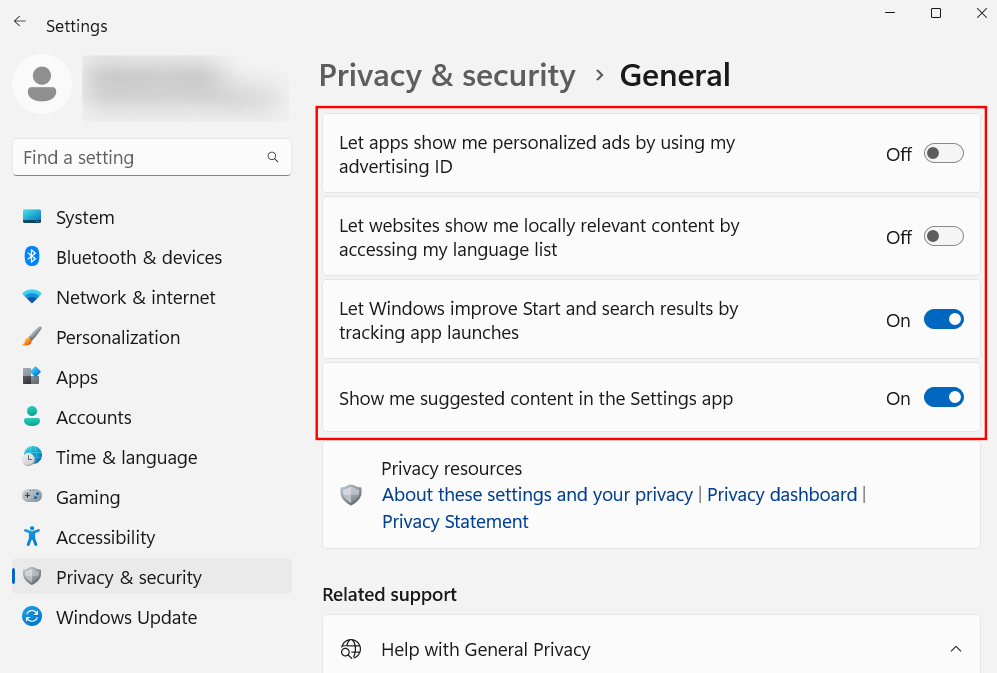
Task: Open the Privacy Statement link
Action: click(454, 521)
